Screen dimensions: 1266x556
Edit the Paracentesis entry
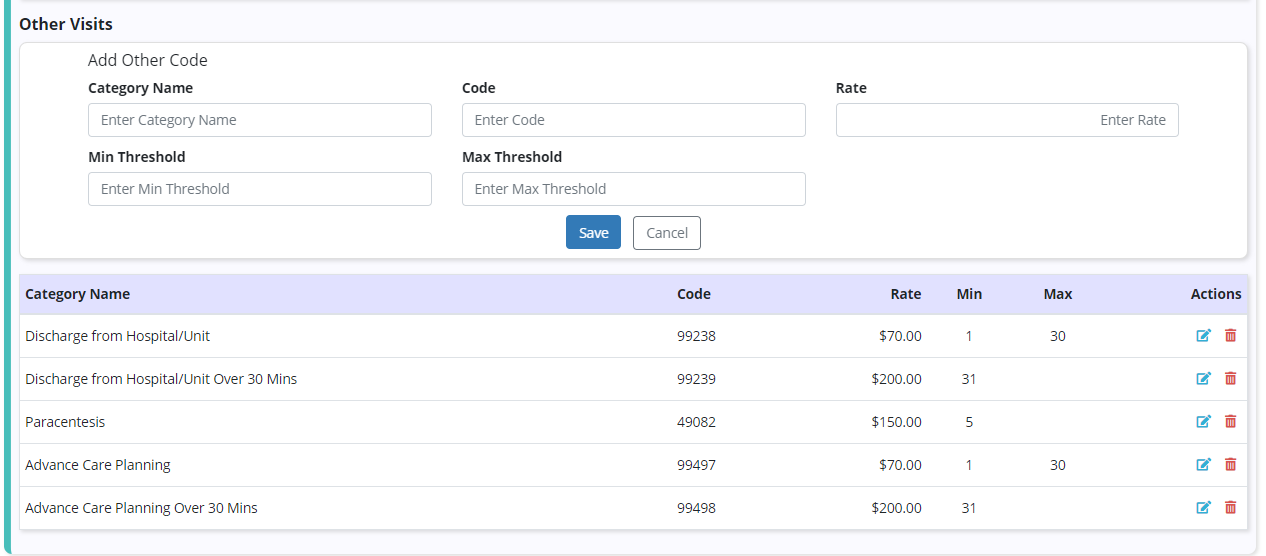point(1203,422)
